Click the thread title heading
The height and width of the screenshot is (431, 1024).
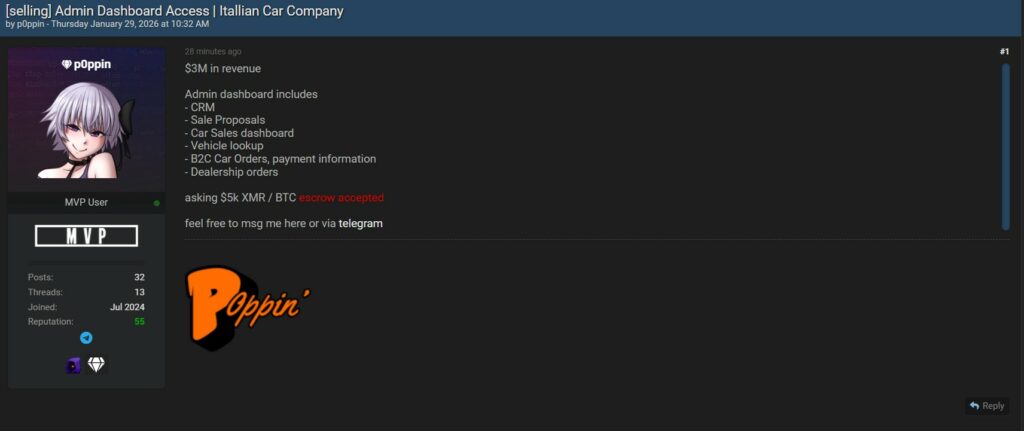point(175,11)
